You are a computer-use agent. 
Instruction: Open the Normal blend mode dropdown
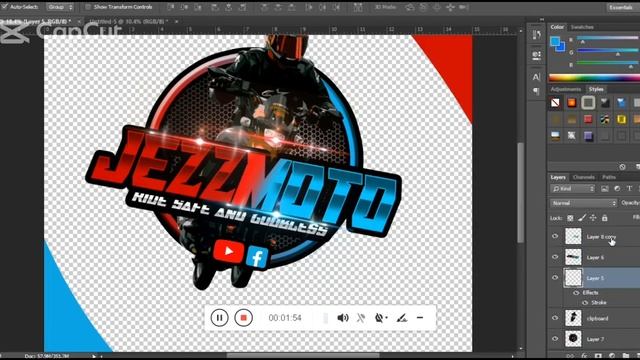point(584,203)
